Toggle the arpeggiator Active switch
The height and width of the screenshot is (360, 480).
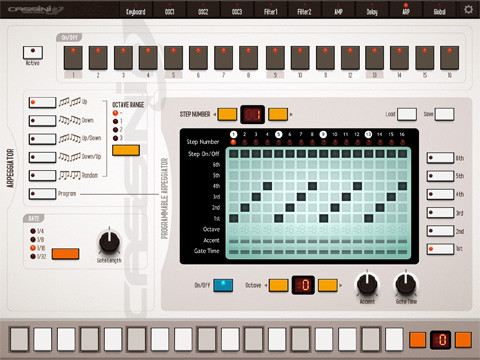[33, 52]
